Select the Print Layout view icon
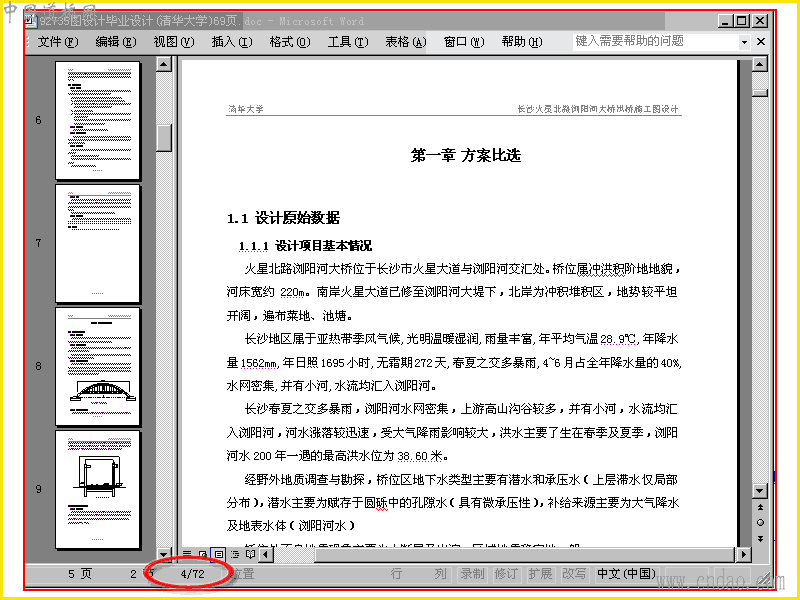Image resolution: width=800 pixels, height=600 pixels. click(x=218, y=554)
